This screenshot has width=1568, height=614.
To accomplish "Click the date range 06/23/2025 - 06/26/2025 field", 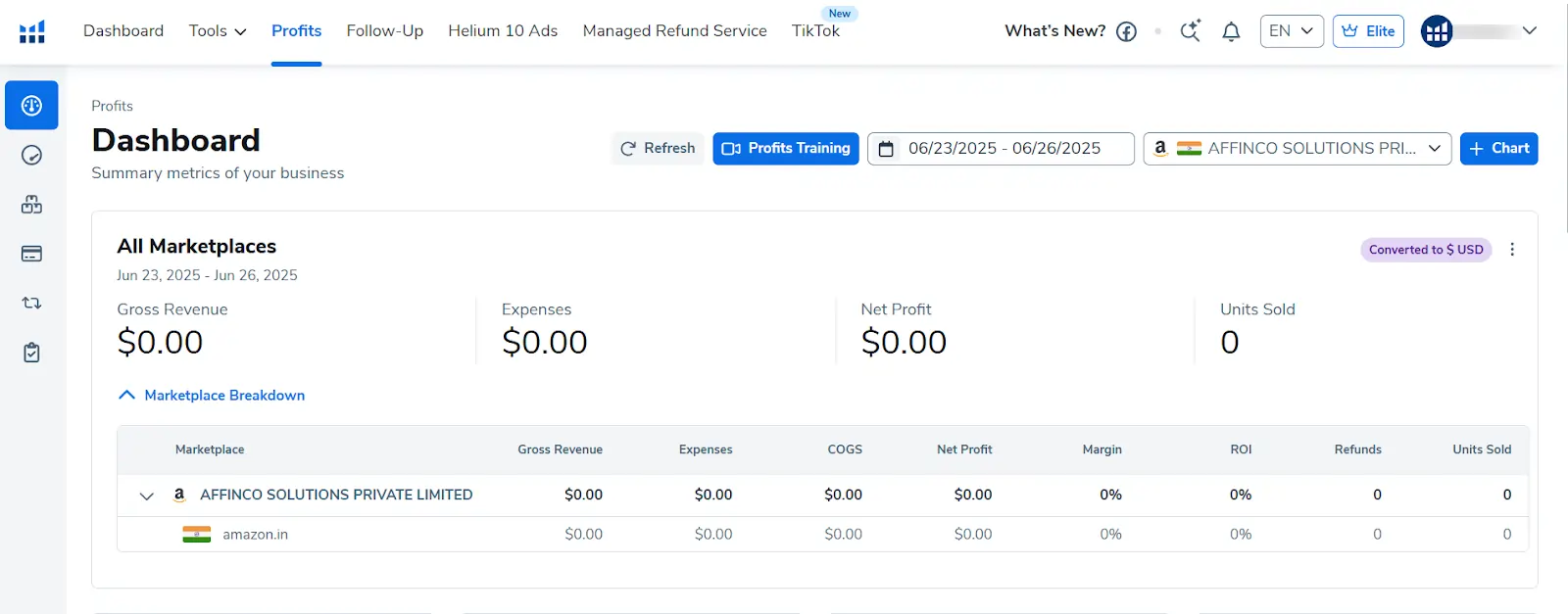I will (x=1001, y=149).
